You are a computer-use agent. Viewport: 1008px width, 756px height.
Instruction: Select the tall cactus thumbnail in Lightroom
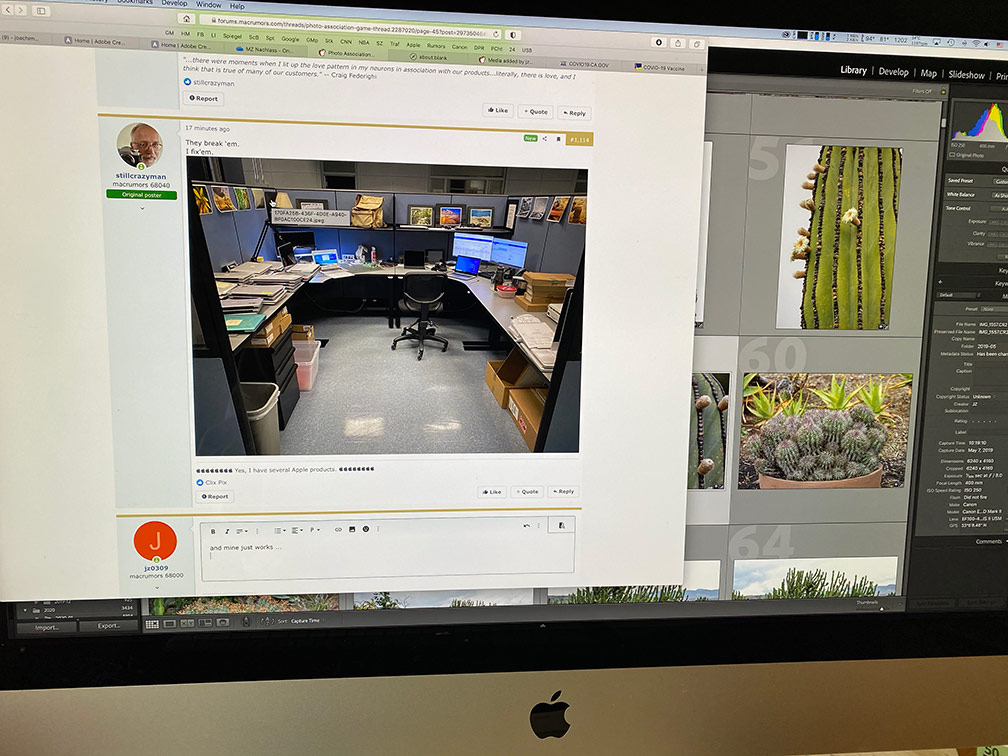838,237
